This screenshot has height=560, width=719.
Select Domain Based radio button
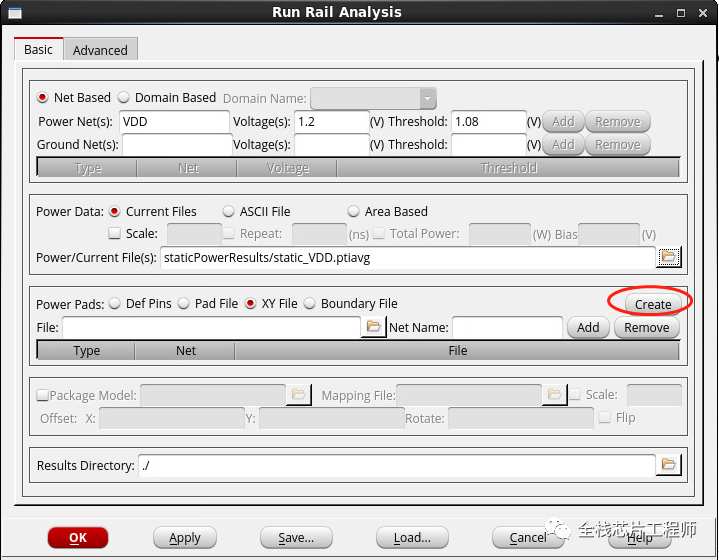124,97
